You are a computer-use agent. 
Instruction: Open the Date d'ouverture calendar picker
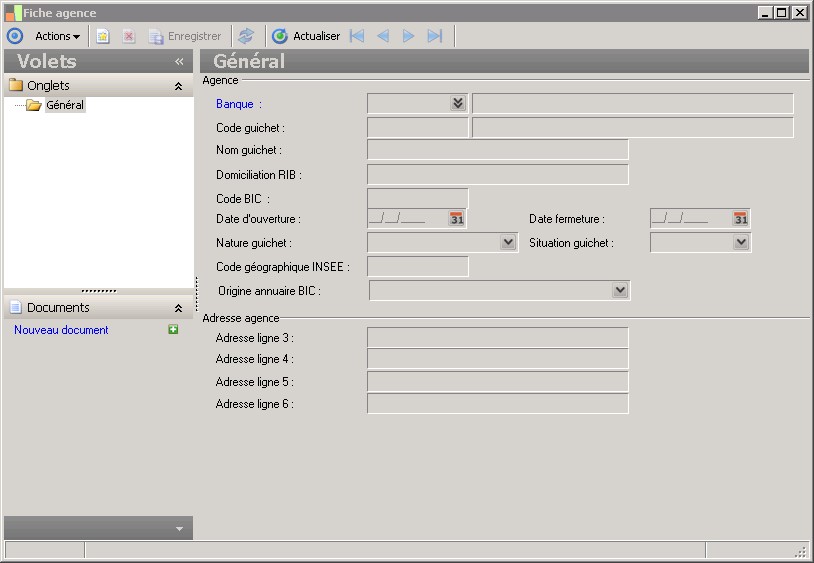(456, 219)
